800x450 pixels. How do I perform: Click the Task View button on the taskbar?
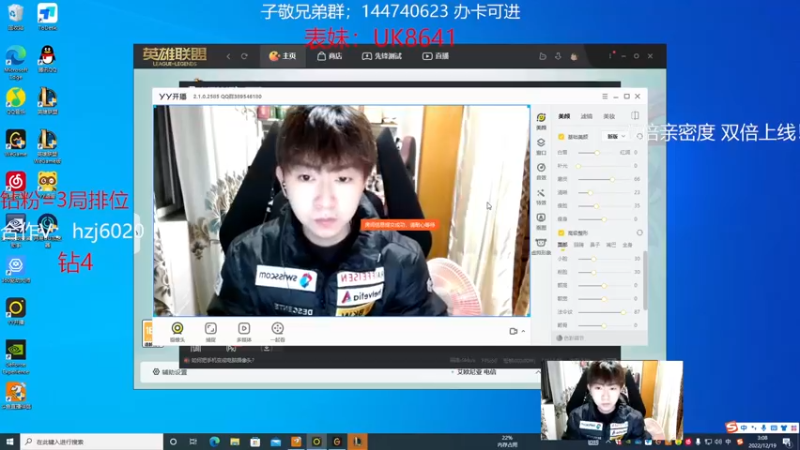click(193, 441)
